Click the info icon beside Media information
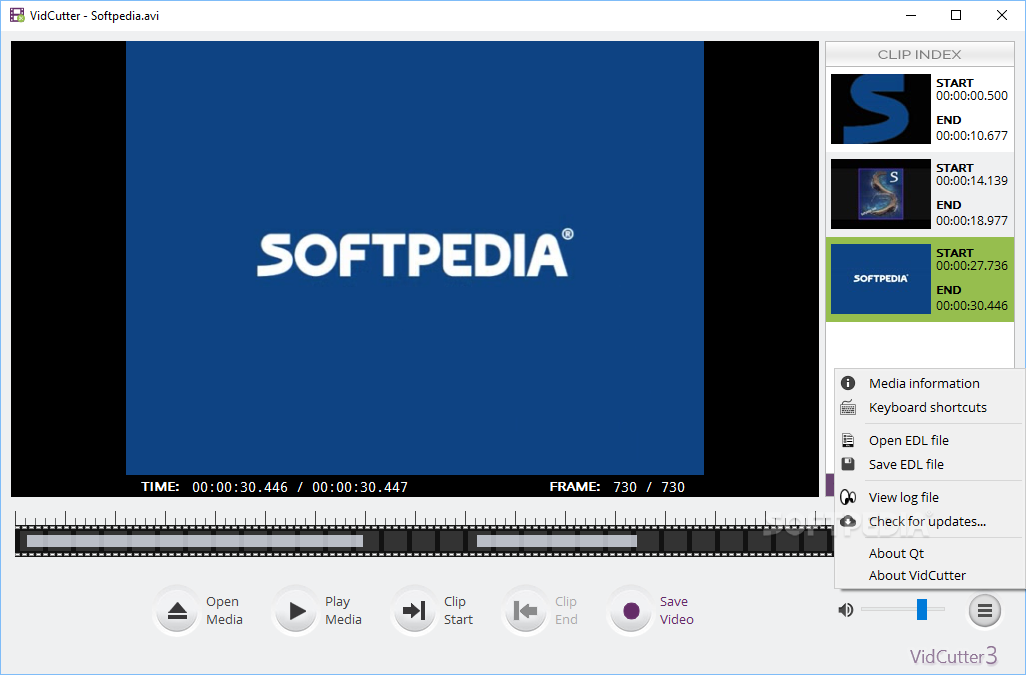Viewport: 1026px width, 675px height. pyautogui.click(x=848, y=383)
